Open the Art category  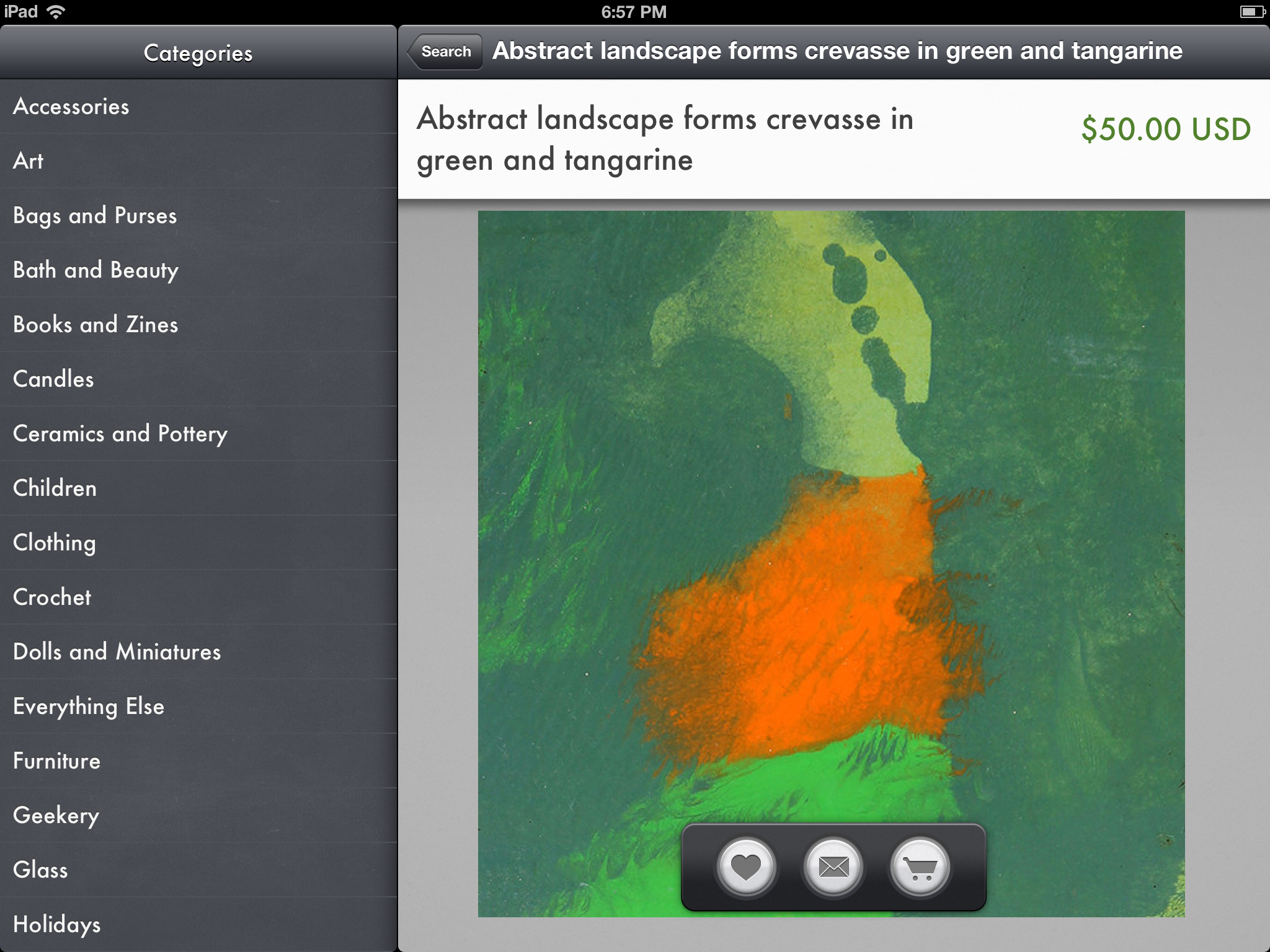[x=198, y=161]
